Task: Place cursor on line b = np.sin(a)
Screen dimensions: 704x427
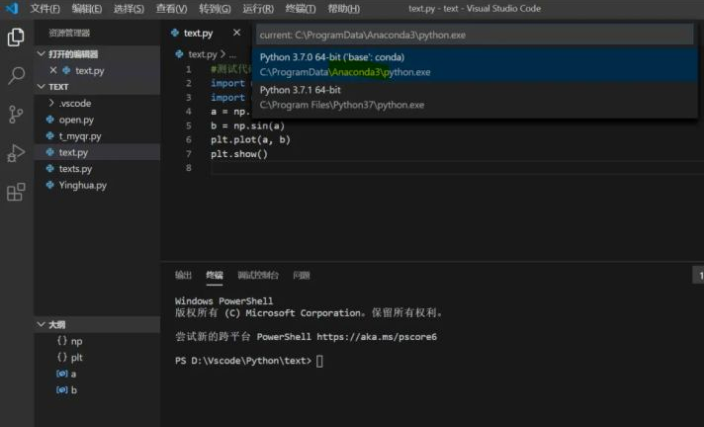Action: tap(247, 126)
